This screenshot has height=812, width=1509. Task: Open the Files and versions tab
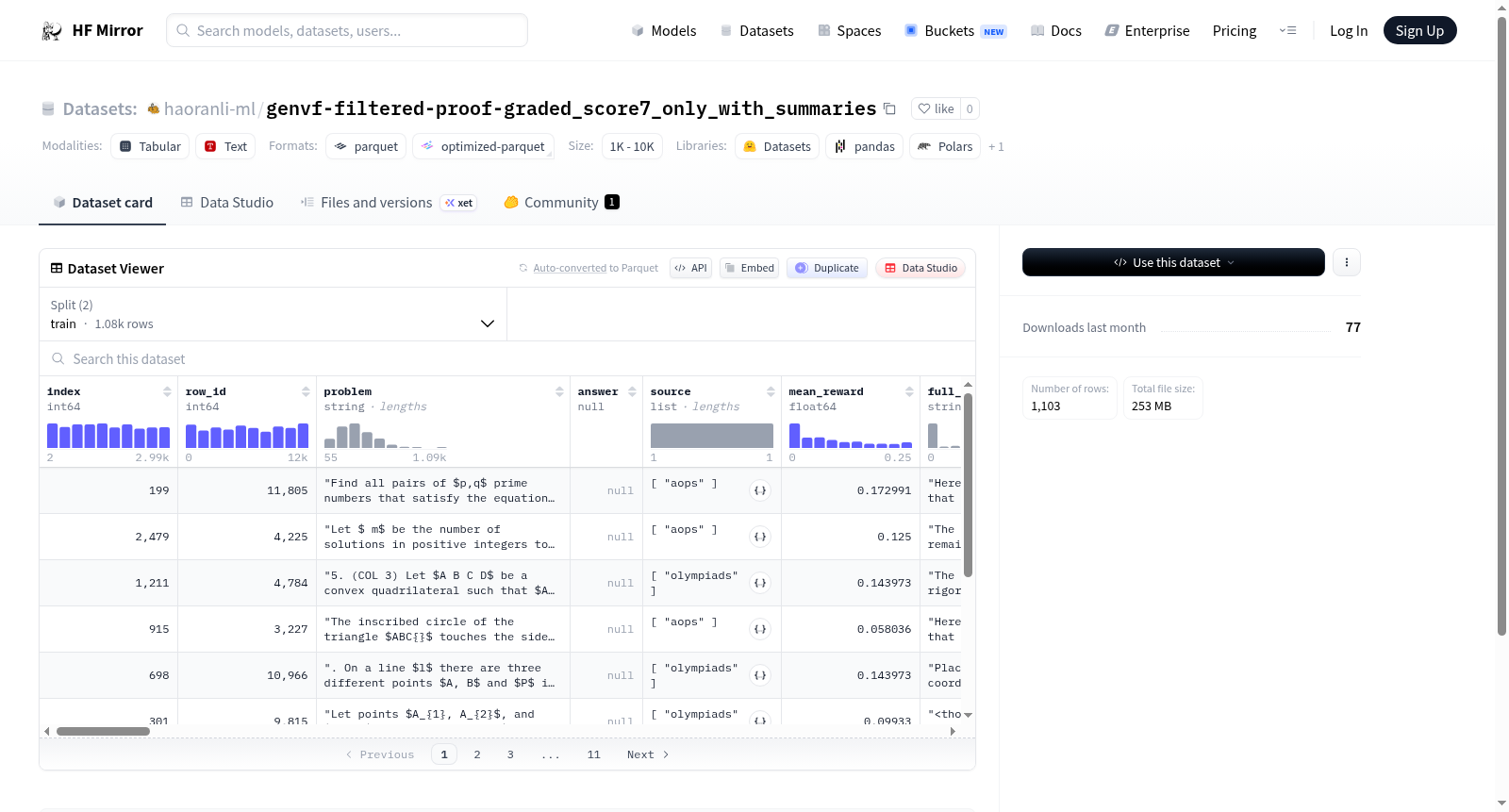388,202
